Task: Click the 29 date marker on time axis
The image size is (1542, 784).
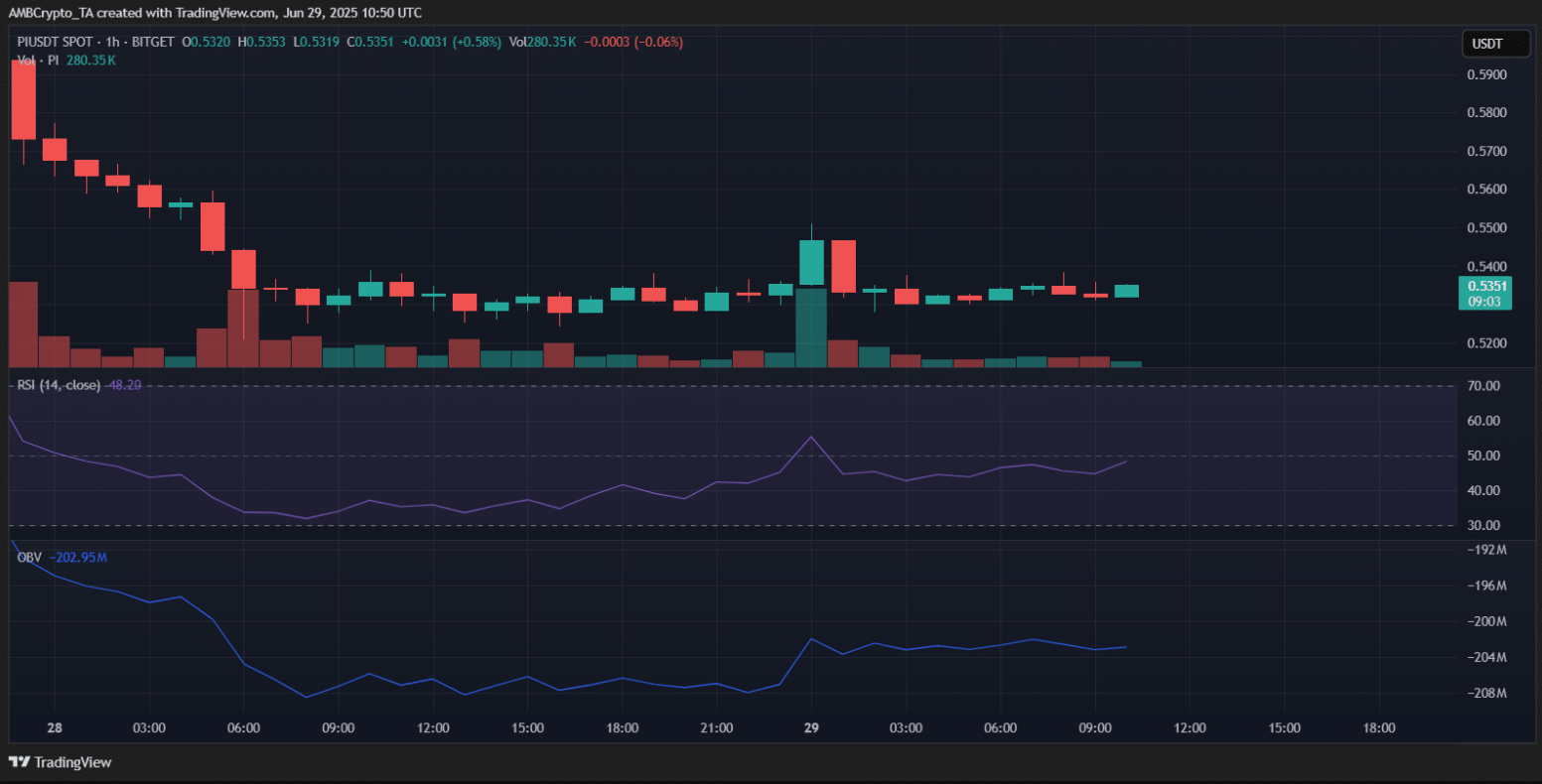Action: tap(811, 727)
